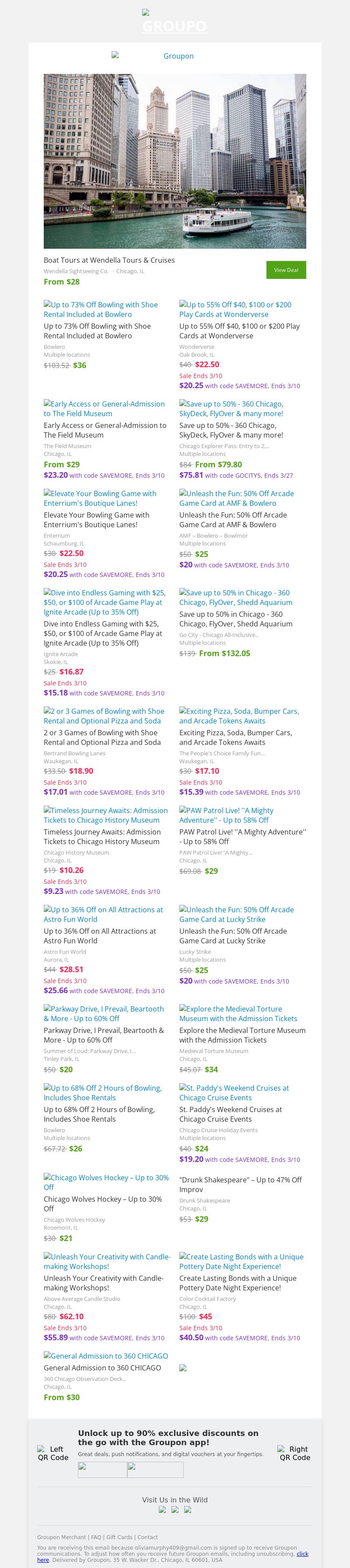Open the Wonderverse play cards deal image
Screen dimensions: 350x1568
(x=235, y=309)
